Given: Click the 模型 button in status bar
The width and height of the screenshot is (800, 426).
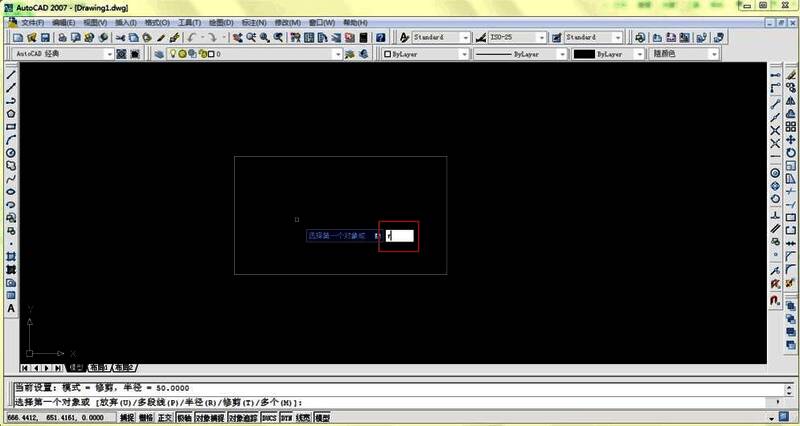Looking at the screenshot, I should [x=322, y=417].
